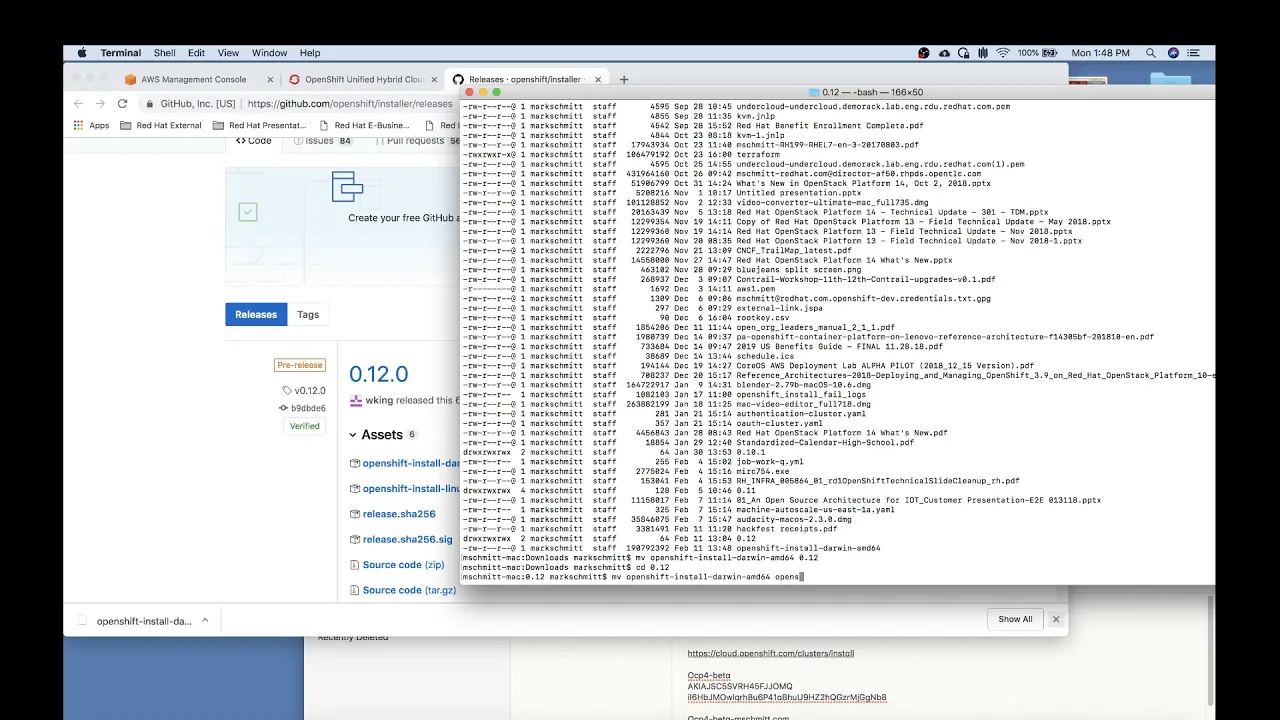Open the Shell menu
Image resolution: width=1280 pixels, height=720 pixels.
[x=165, y=53]
